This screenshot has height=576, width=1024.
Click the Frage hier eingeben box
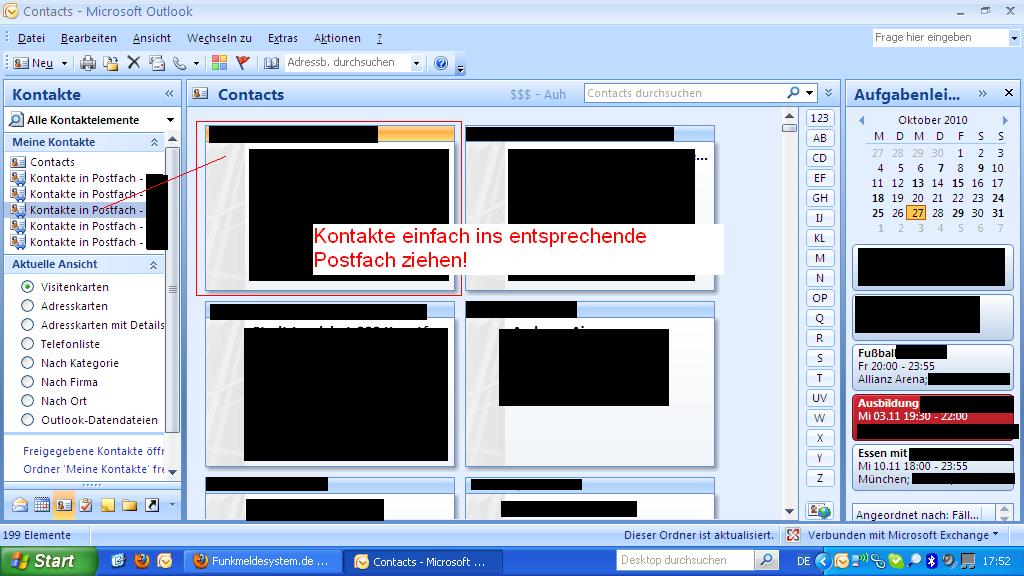point(941,38)
